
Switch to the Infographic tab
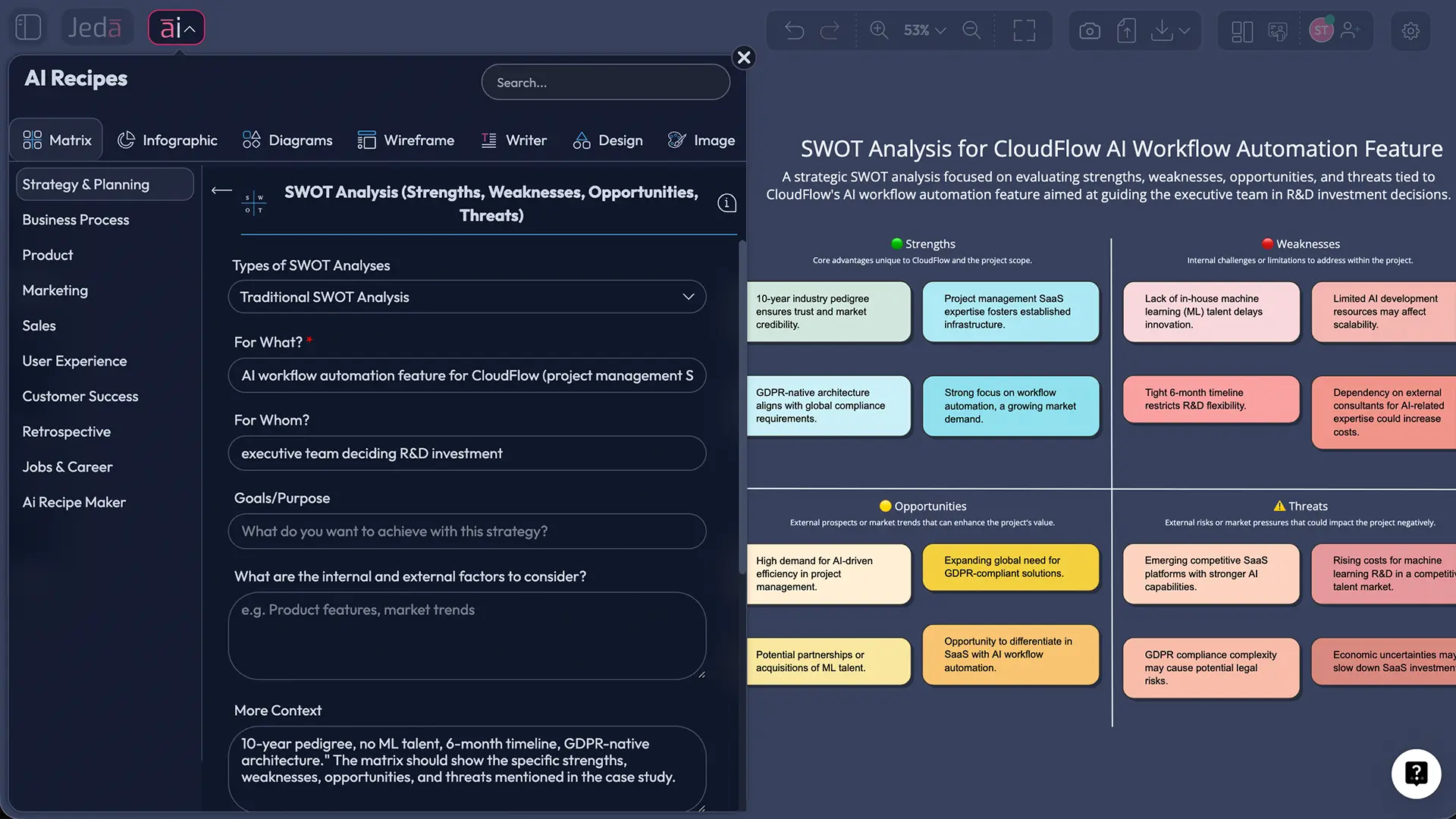[x=168, y=140]
